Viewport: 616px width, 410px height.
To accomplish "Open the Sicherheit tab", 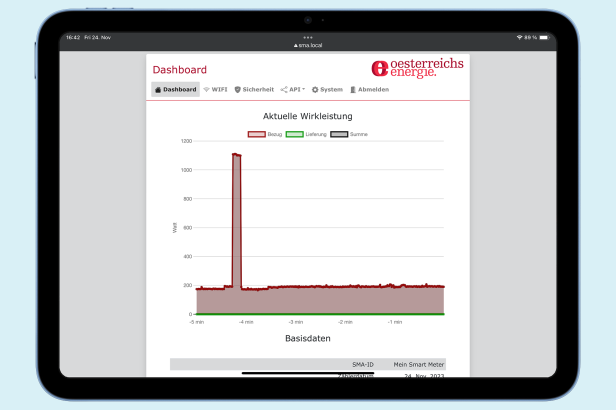I will (254, 90).
